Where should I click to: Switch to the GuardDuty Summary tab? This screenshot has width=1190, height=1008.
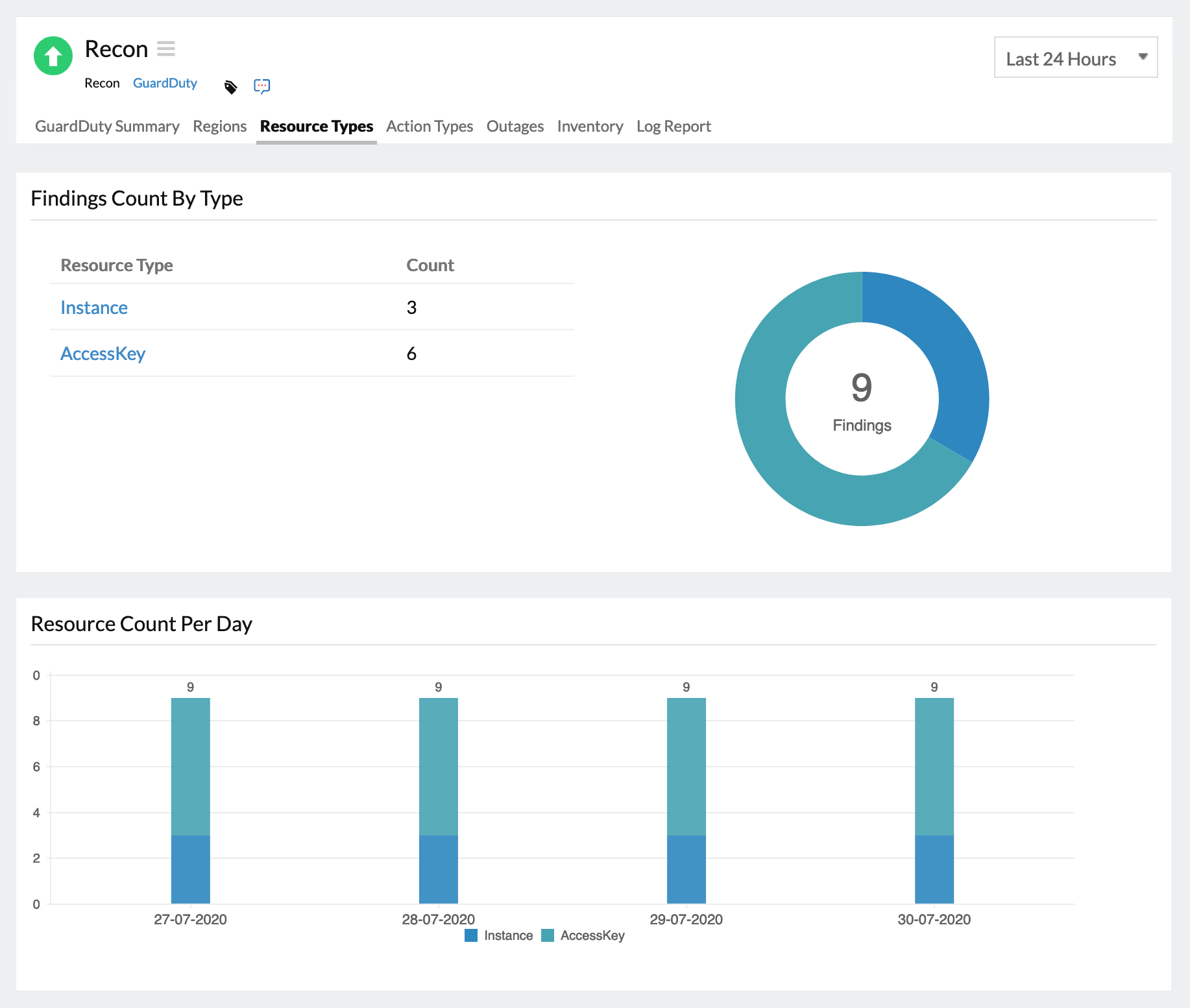(107, 126)
